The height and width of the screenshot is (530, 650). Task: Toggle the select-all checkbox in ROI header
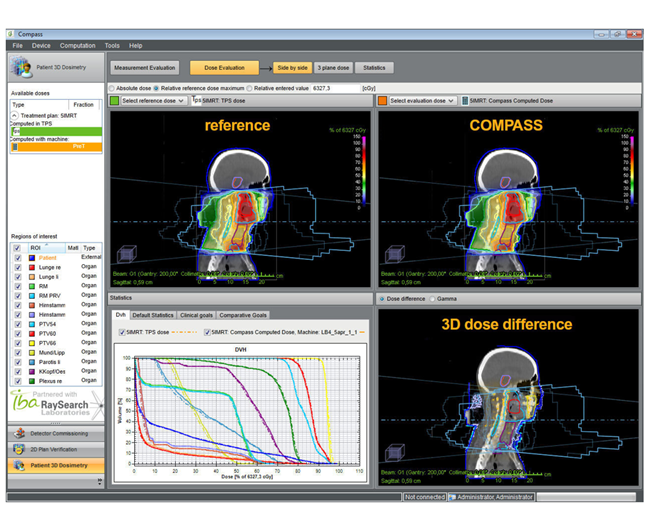(x=17, y=248)
